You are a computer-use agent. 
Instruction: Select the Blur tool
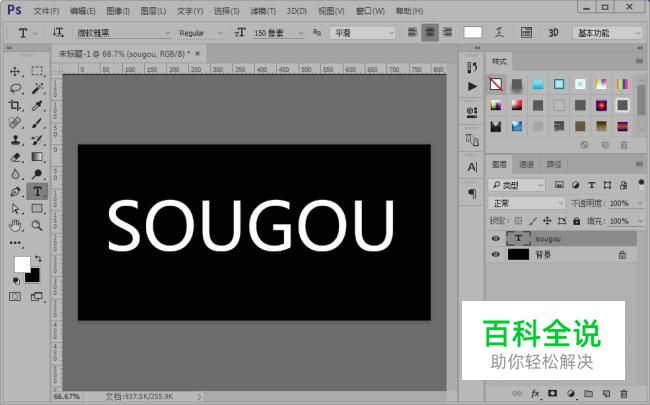coord(15,174)
